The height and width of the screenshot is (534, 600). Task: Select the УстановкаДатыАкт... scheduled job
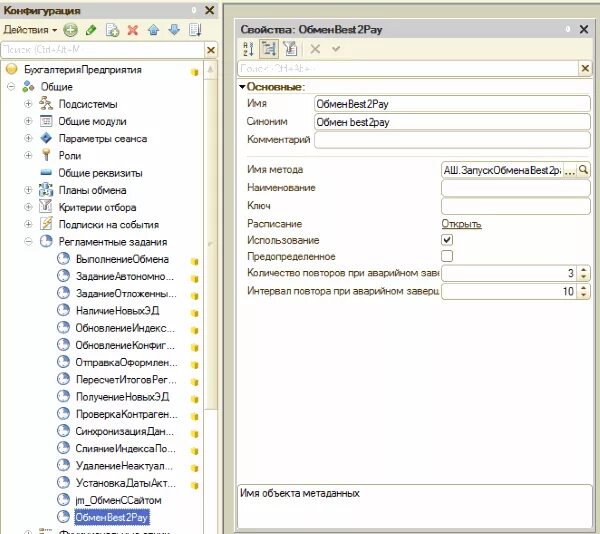point(126,483)
